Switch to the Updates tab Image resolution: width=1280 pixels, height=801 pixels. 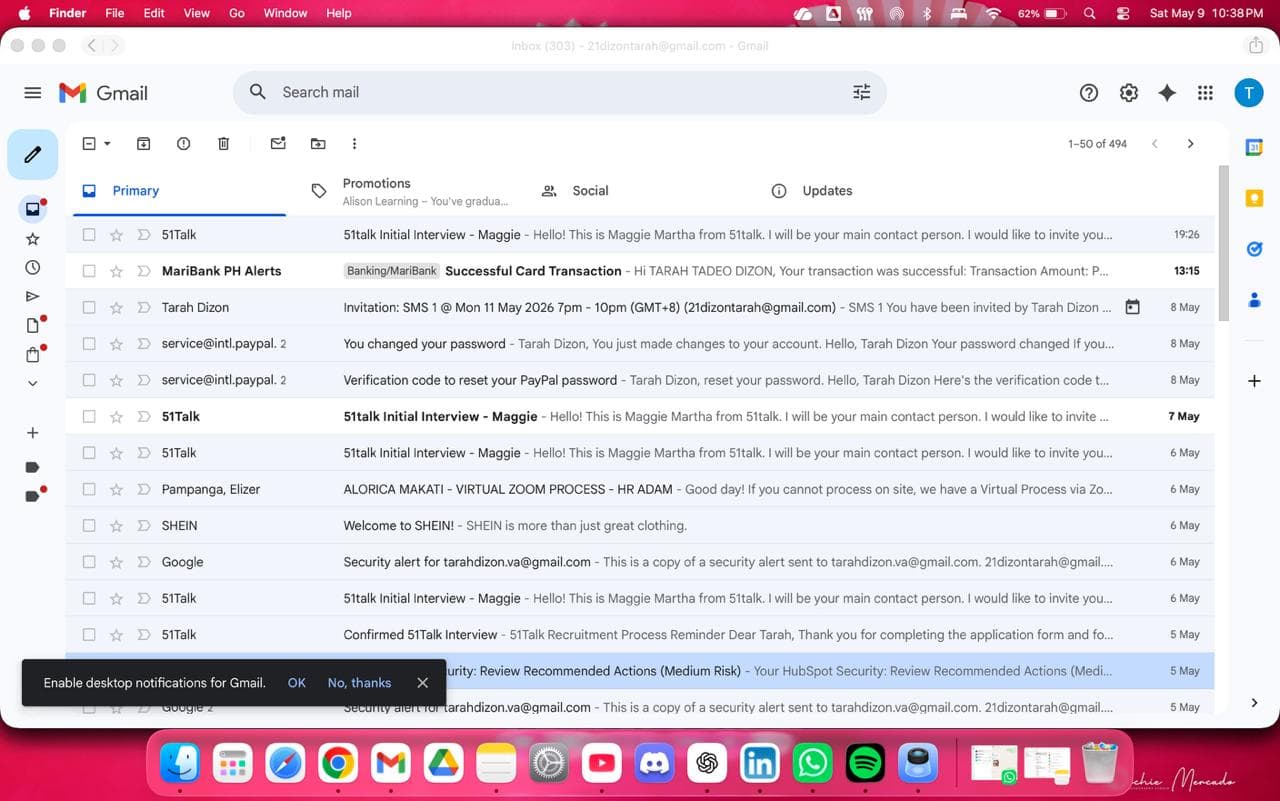click(x=870, y=191)
